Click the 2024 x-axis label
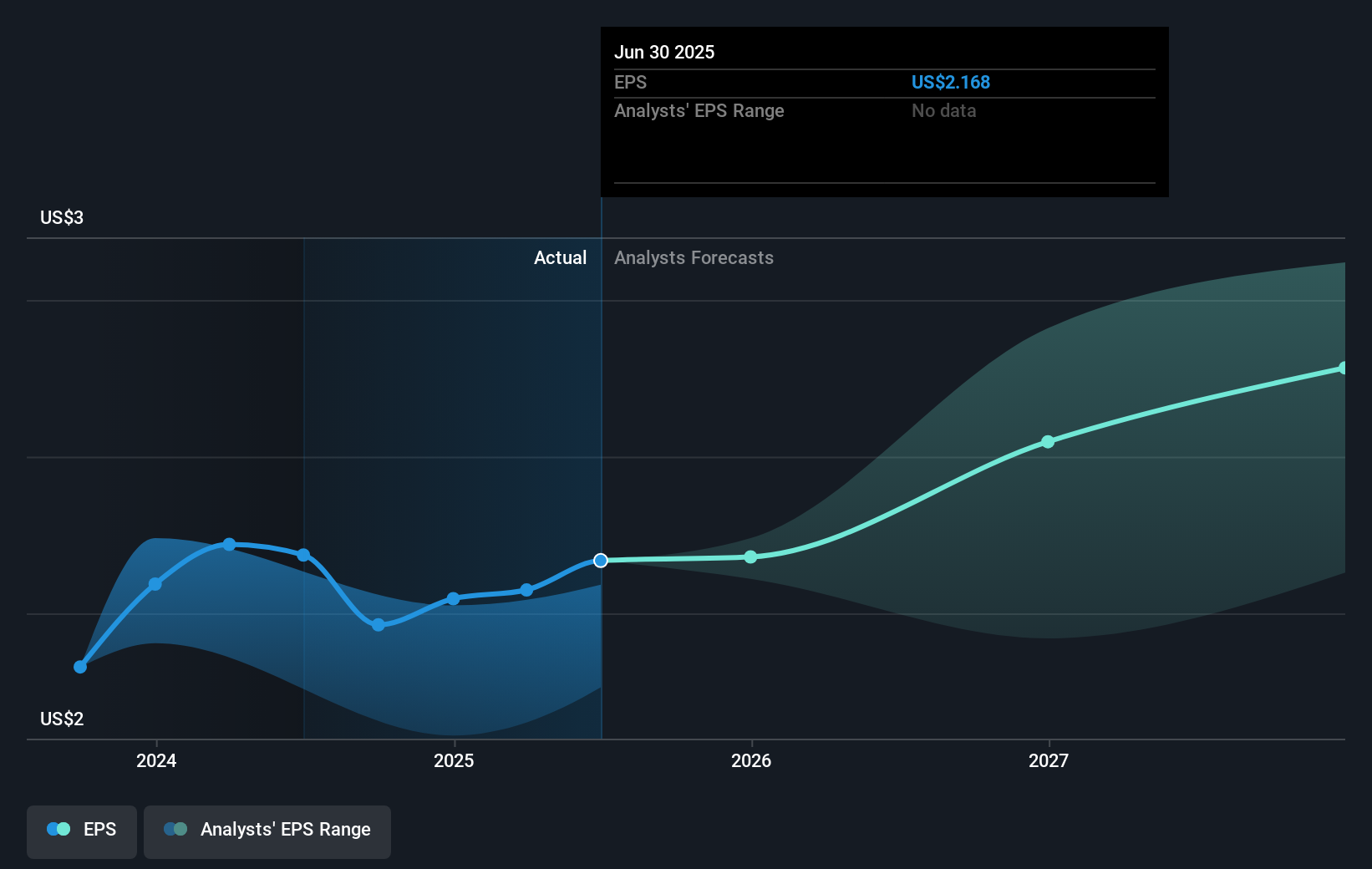Viewport: 1372px width, 869px height. [156, 760]
